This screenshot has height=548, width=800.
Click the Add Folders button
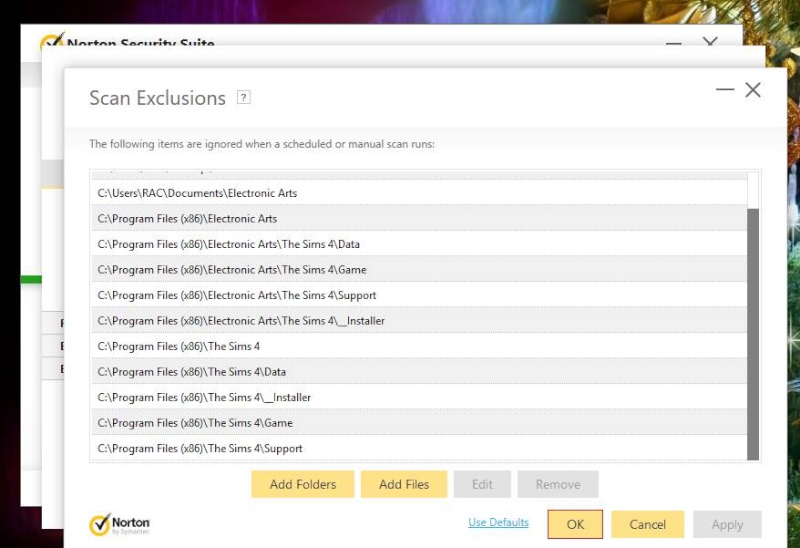tap(303, 484)
